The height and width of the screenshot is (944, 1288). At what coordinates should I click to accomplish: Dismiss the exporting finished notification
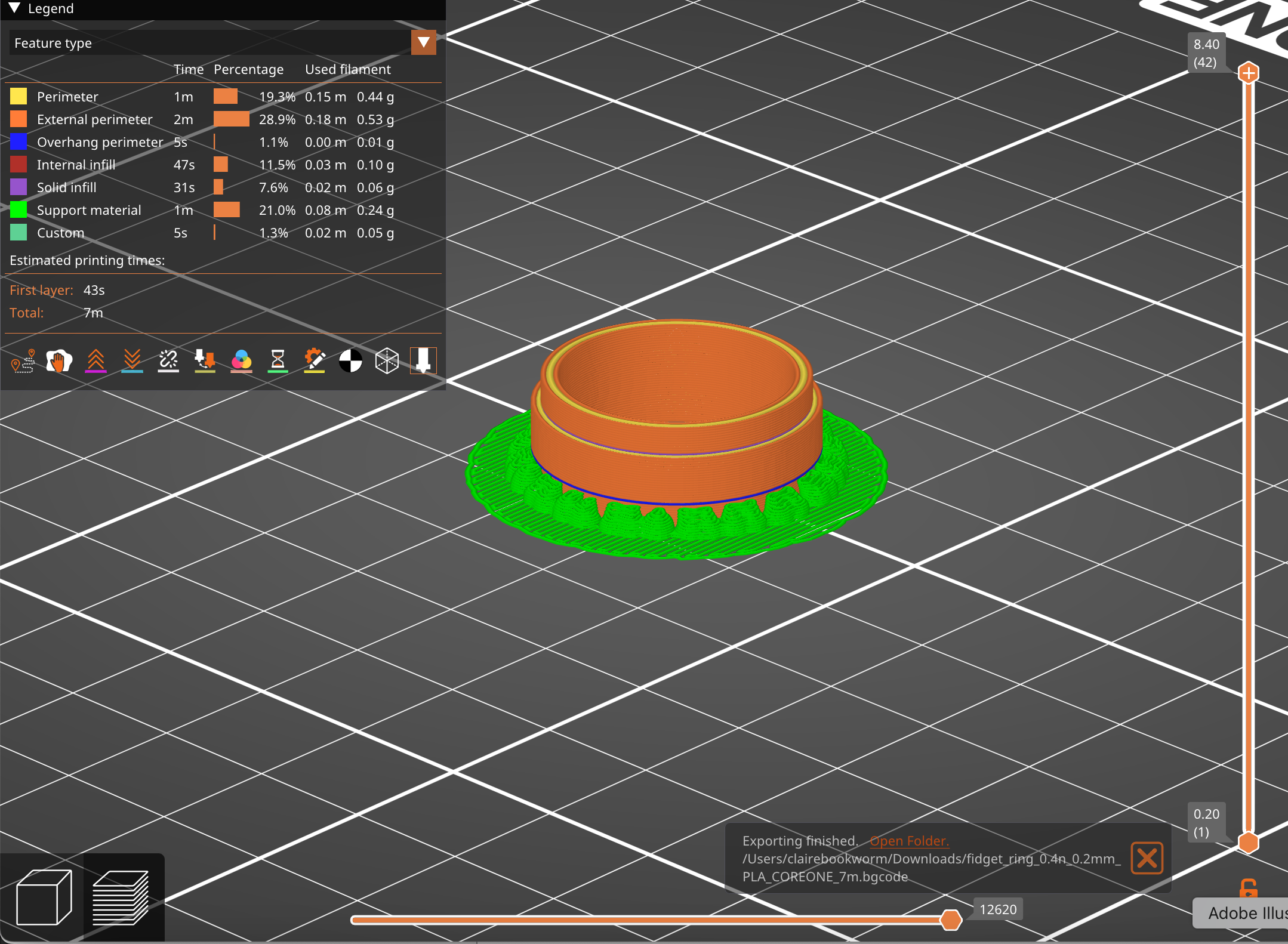tap(1147, 858)
